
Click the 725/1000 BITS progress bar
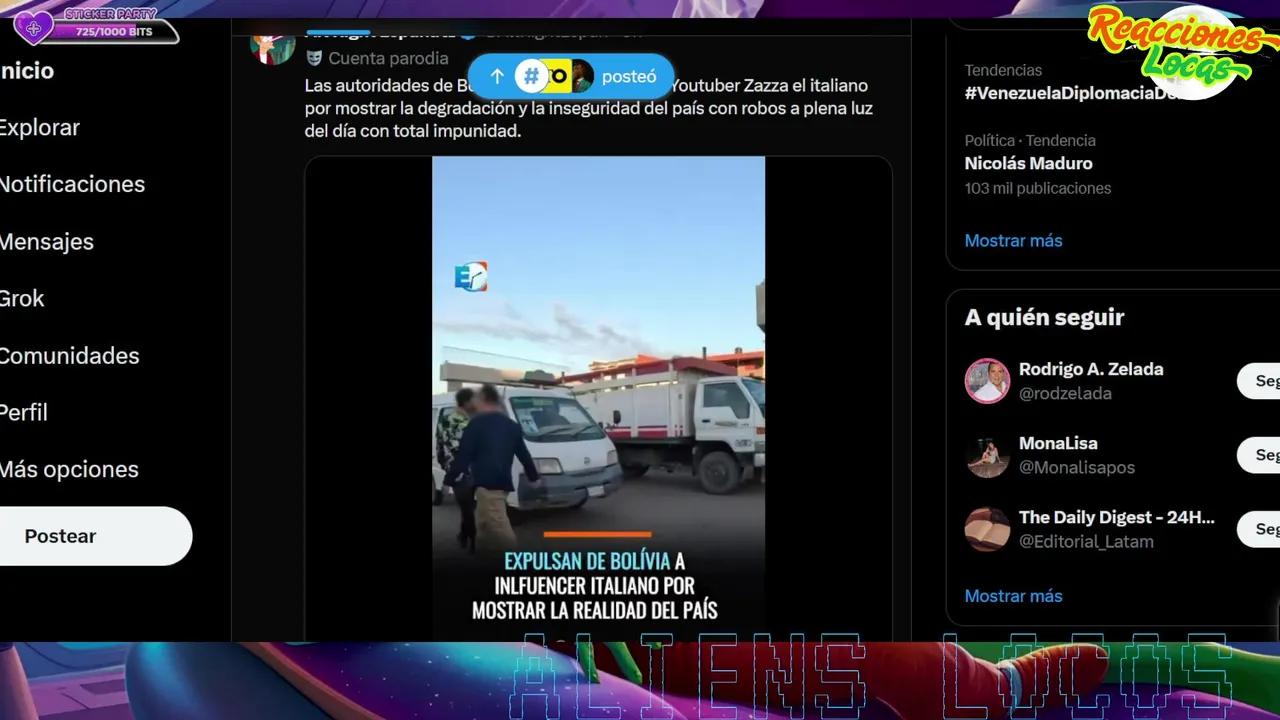coord(115,32)
